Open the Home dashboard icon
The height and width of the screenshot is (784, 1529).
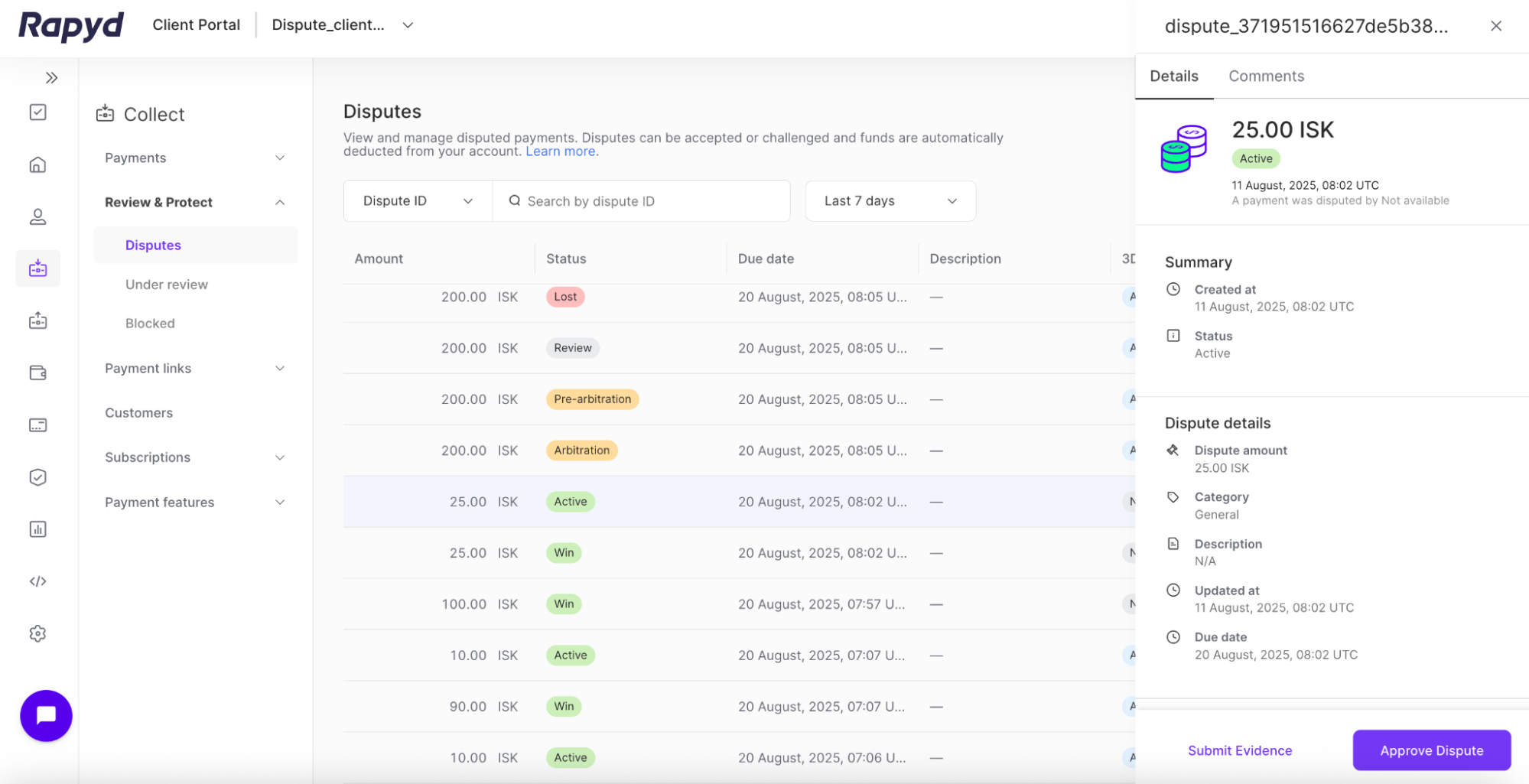37,164
